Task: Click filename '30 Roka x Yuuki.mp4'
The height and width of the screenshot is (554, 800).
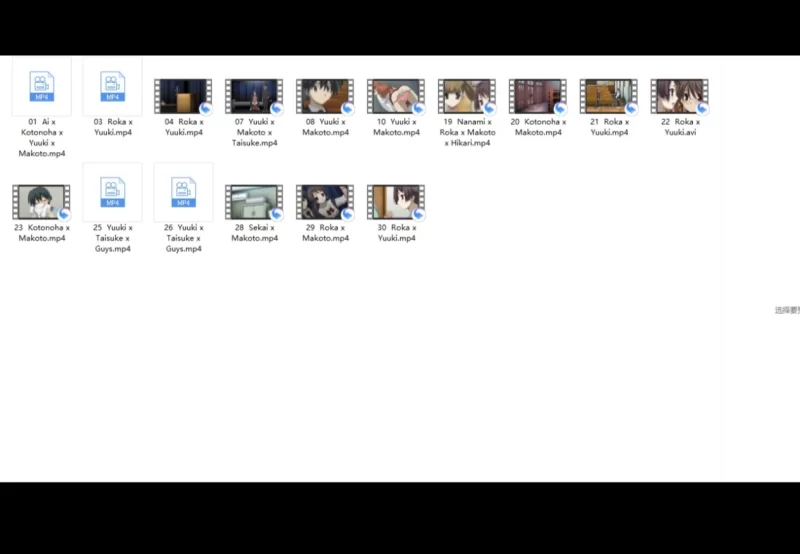Action: (396, 233)
